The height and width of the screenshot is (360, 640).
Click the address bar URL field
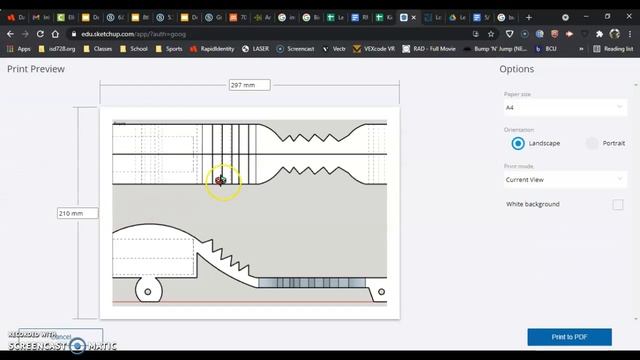[x=269, y=34]
